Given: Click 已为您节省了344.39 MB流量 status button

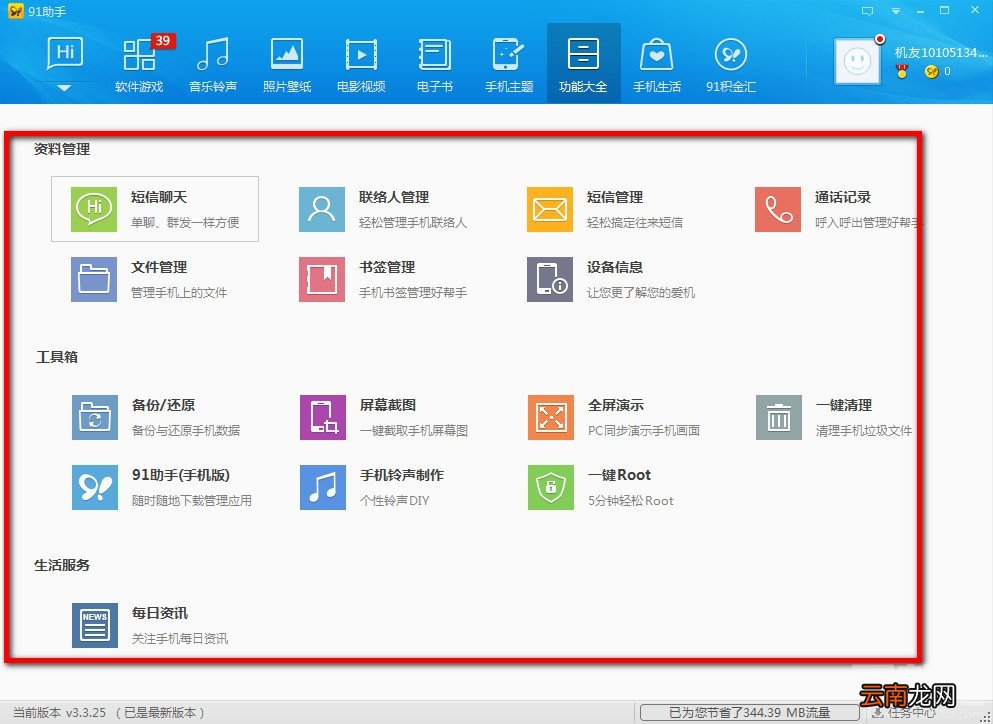Looking at the screenshot, I should point(749,713).
